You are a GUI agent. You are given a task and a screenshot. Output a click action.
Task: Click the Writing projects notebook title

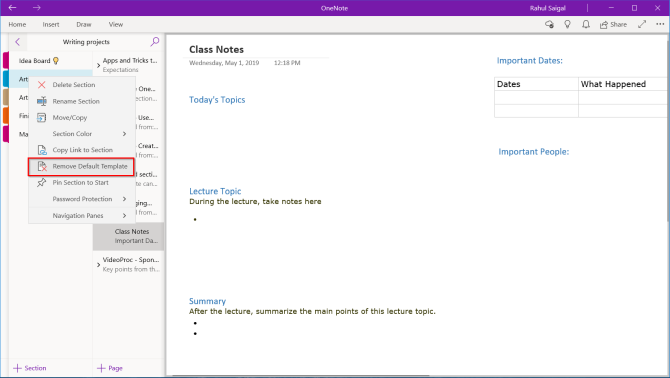point(86,42)
